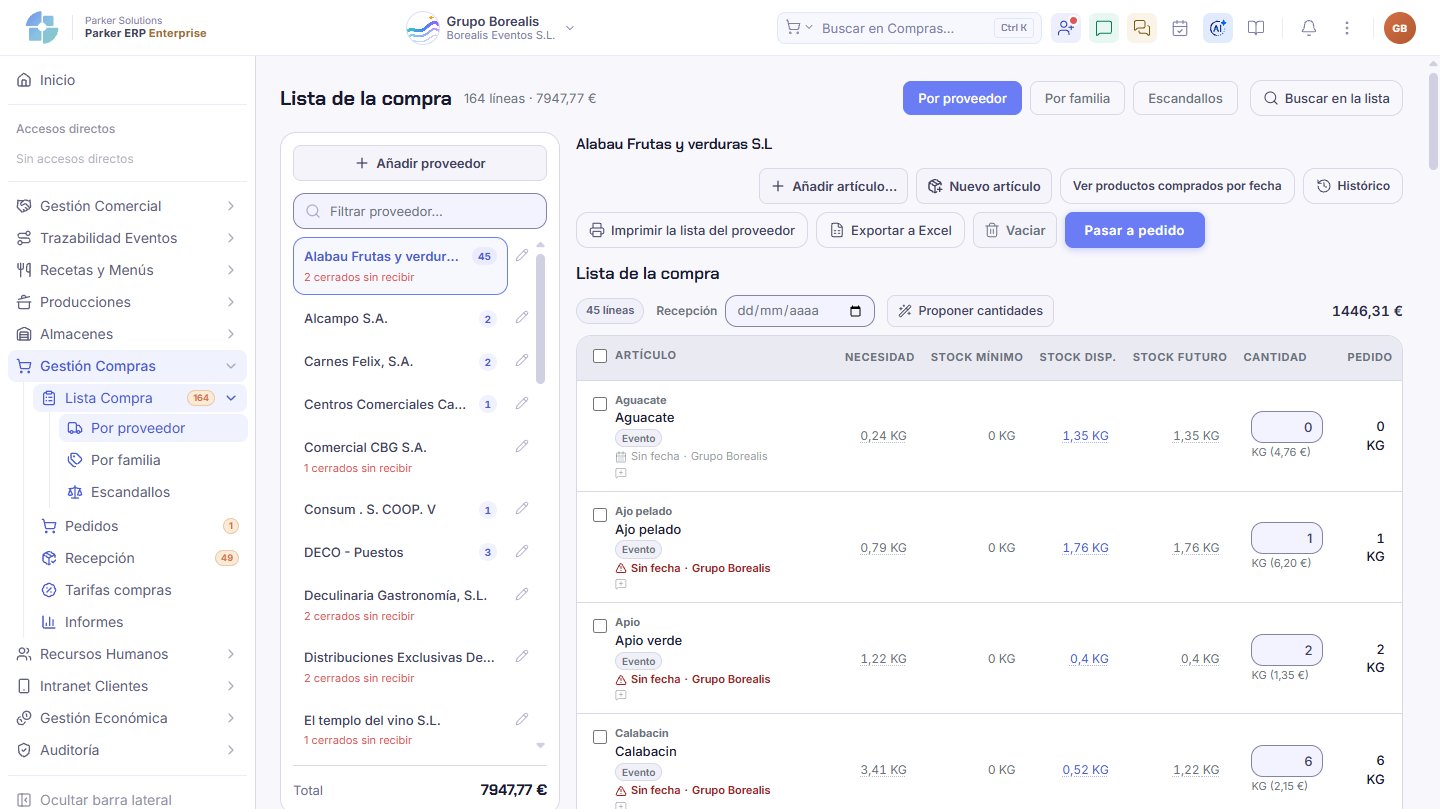Switch to the Escandallos view tab
Viewport: 1440px width, 809px height.
tap(1185, 98)
